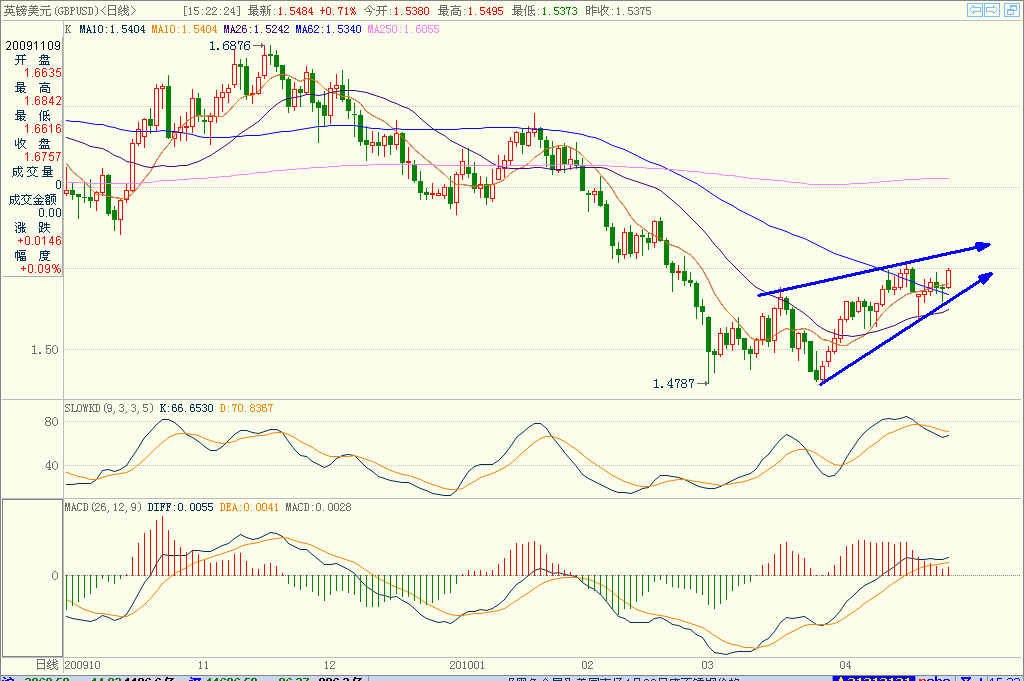Select the MA26:1.5242 moving average label
This screenshot has height=681, width=1024.
[256, 29]
